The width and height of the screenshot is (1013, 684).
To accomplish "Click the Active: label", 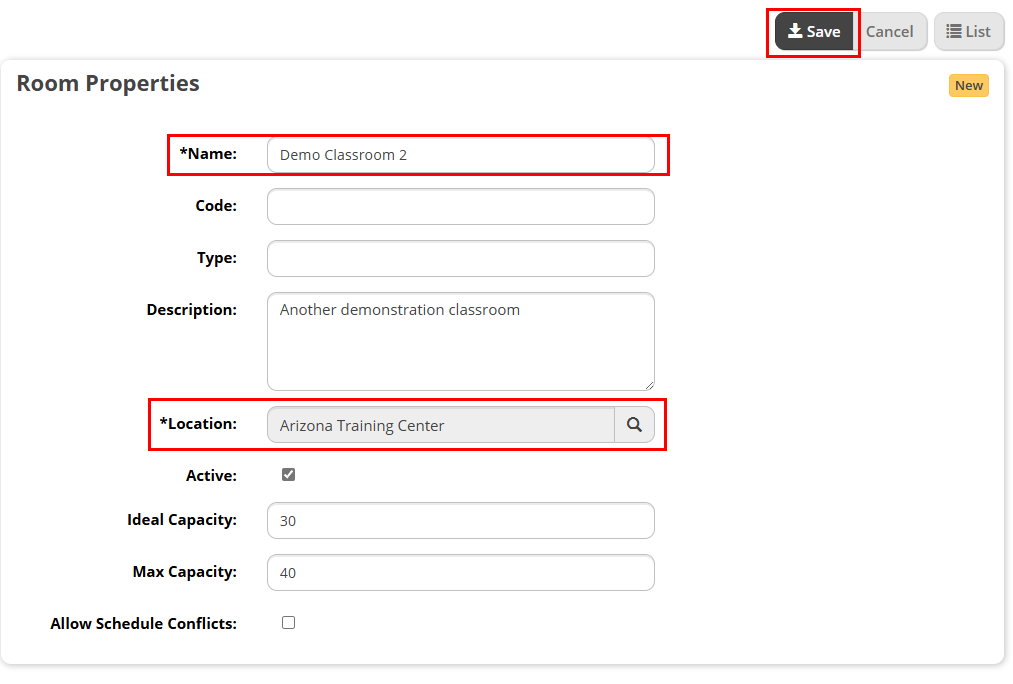I will point(211,475).
